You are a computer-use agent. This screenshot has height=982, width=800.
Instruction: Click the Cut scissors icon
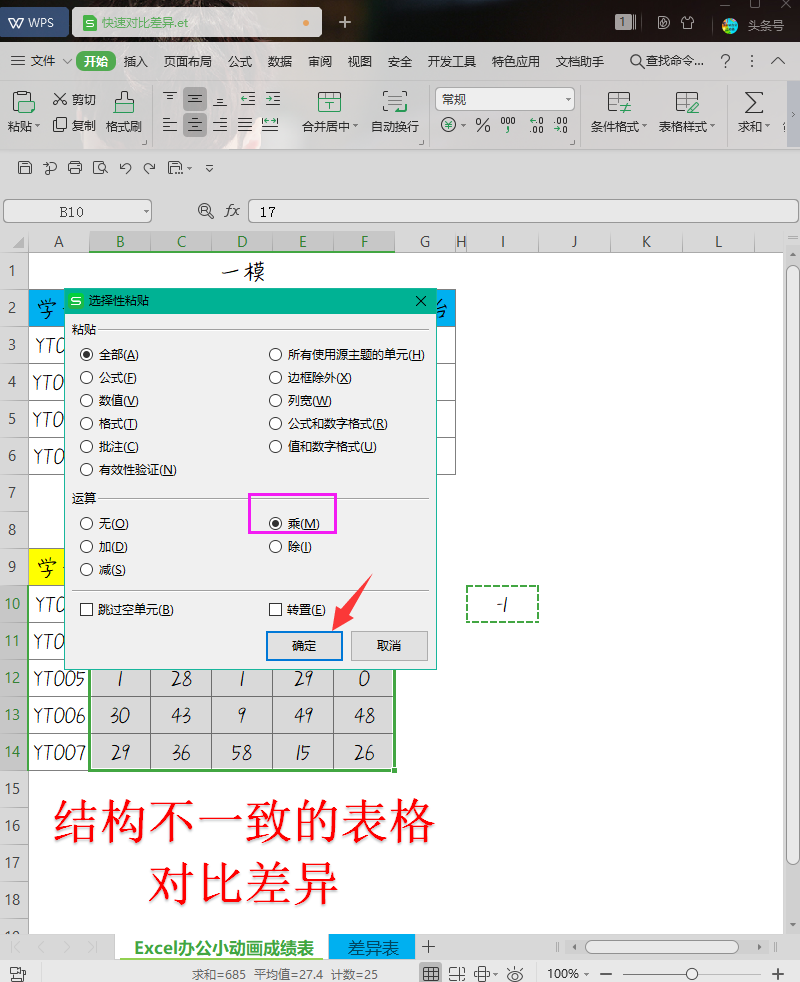pos(60,99)
